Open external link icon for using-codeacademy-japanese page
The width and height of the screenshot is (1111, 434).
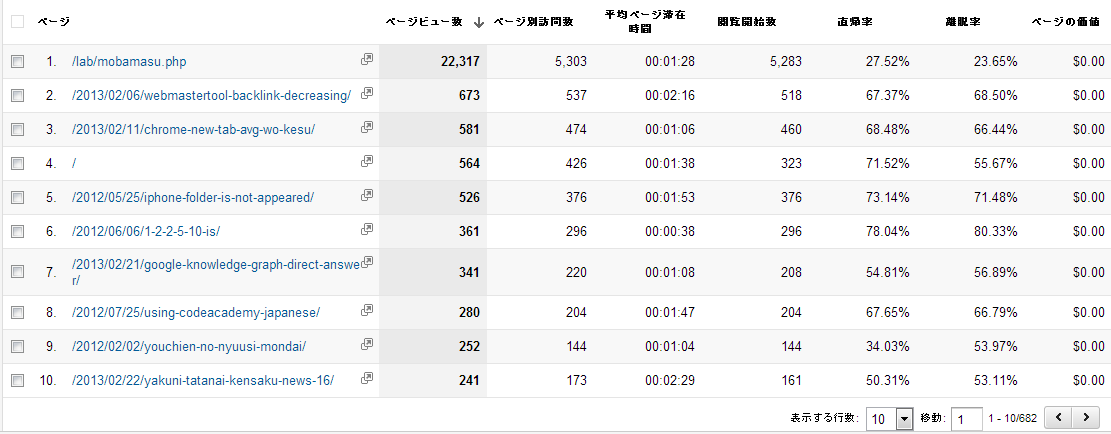tap(367, 312)
